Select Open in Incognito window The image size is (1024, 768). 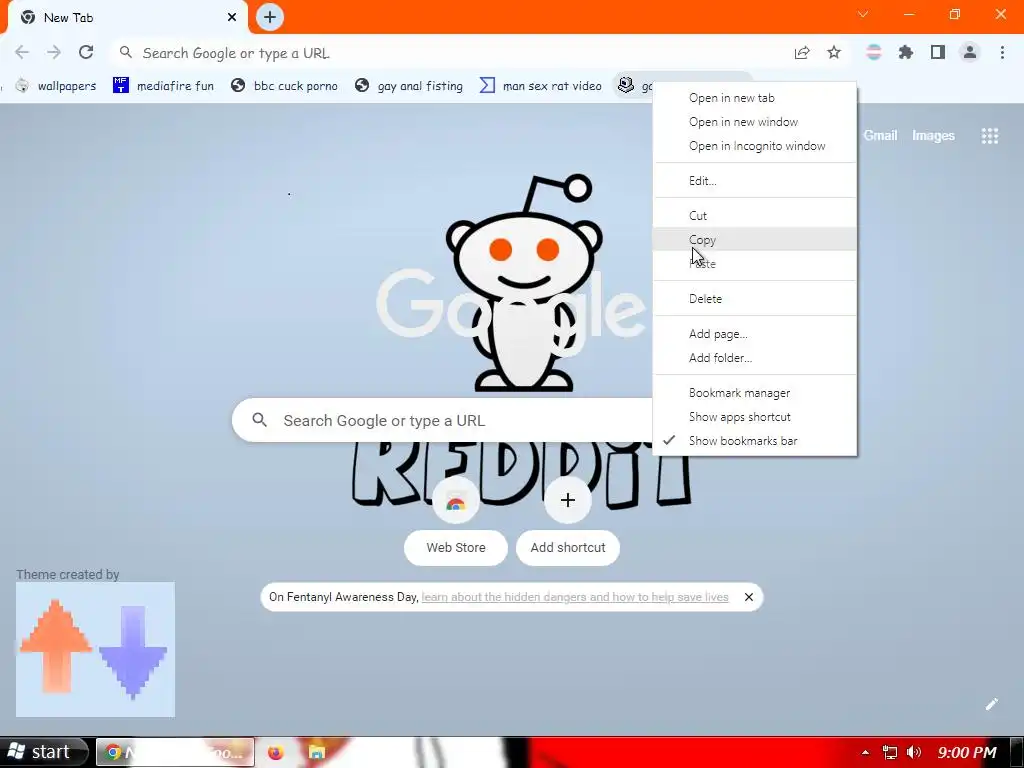coord(755,146)
